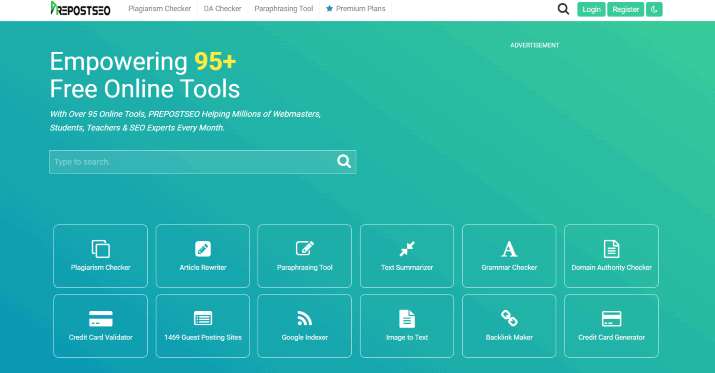Open Plagiarism Checker in top navigation

point(160,9)
